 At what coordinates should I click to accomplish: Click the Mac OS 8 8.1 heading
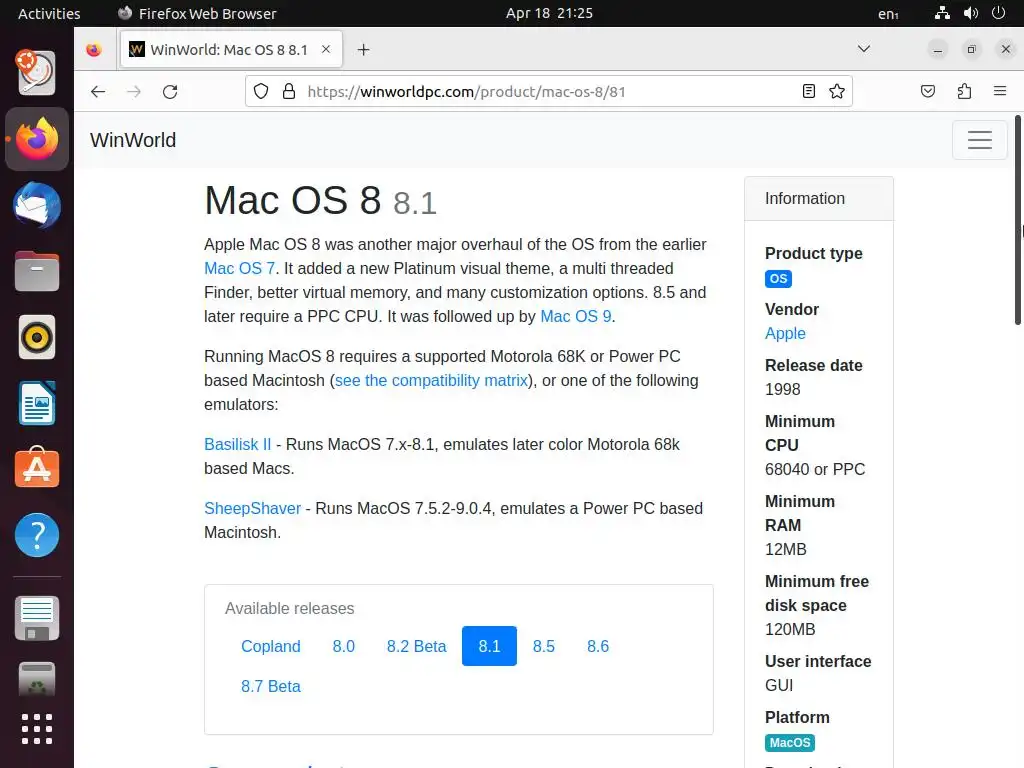[x=320, y=200]
